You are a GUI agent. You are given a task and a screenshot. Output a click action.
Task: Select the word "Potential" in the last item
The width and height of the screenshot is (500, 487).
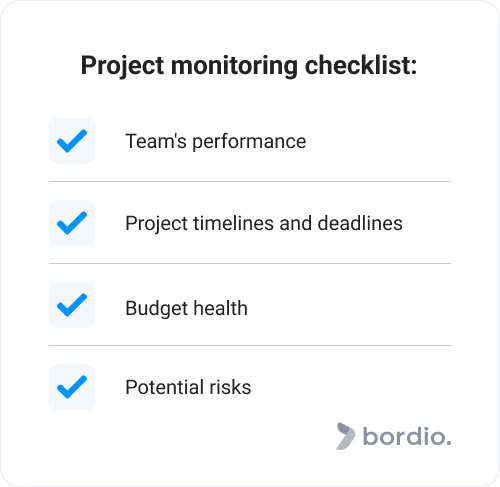click(165, 387)
